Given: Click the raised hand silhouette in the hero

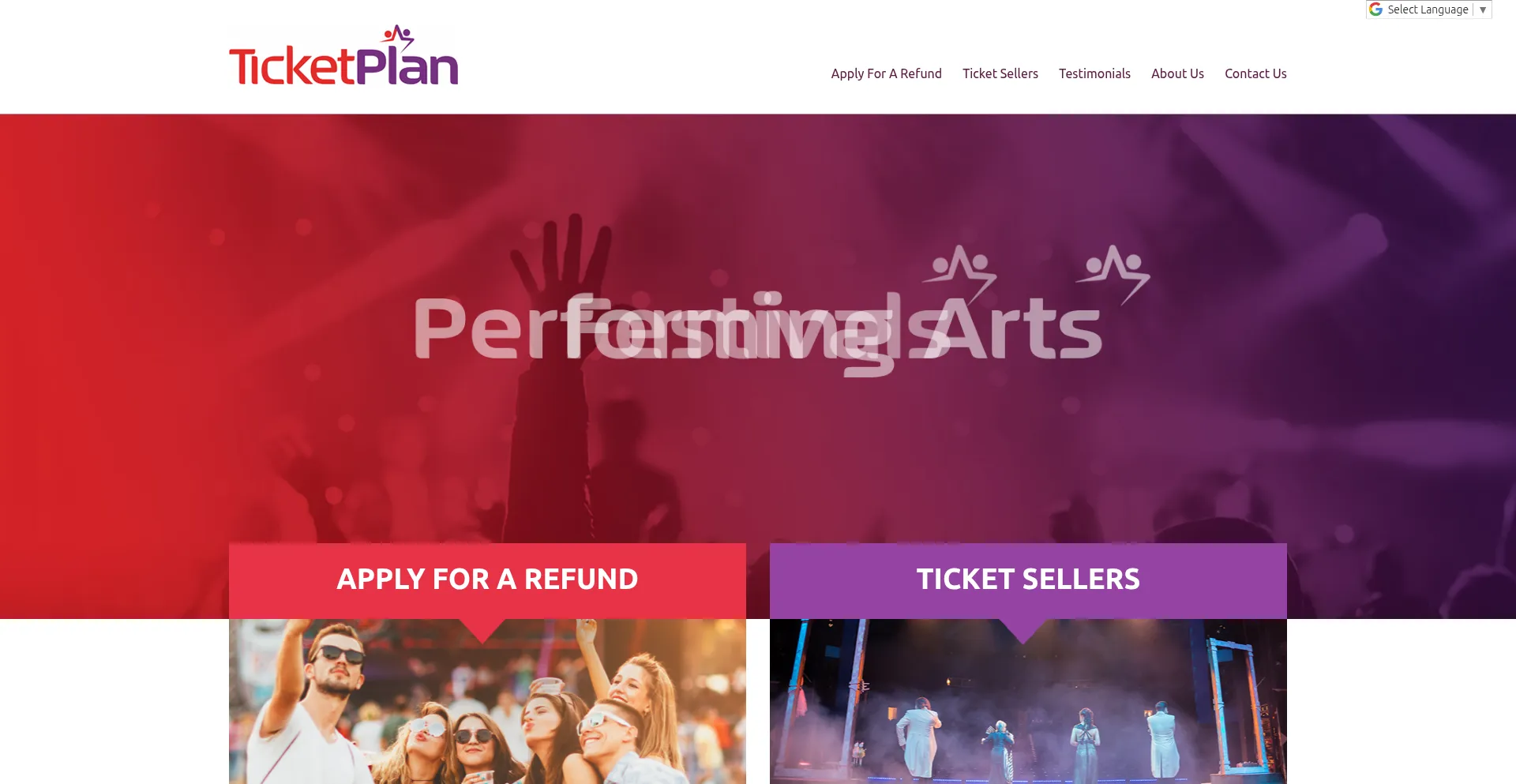Looking at the screenshot, I should pos(562,253).
